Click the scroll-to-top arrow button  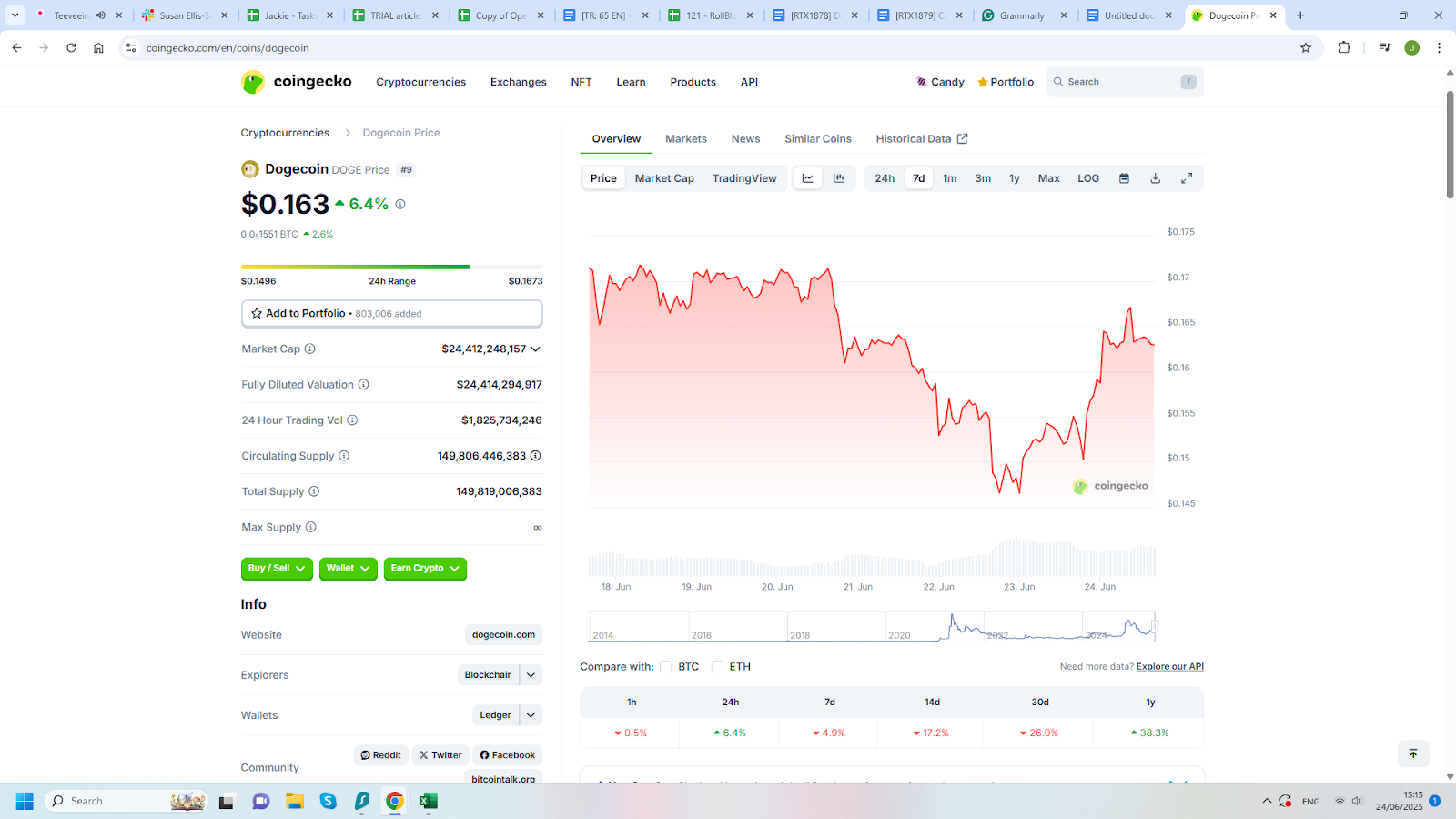pos(1413,753)
